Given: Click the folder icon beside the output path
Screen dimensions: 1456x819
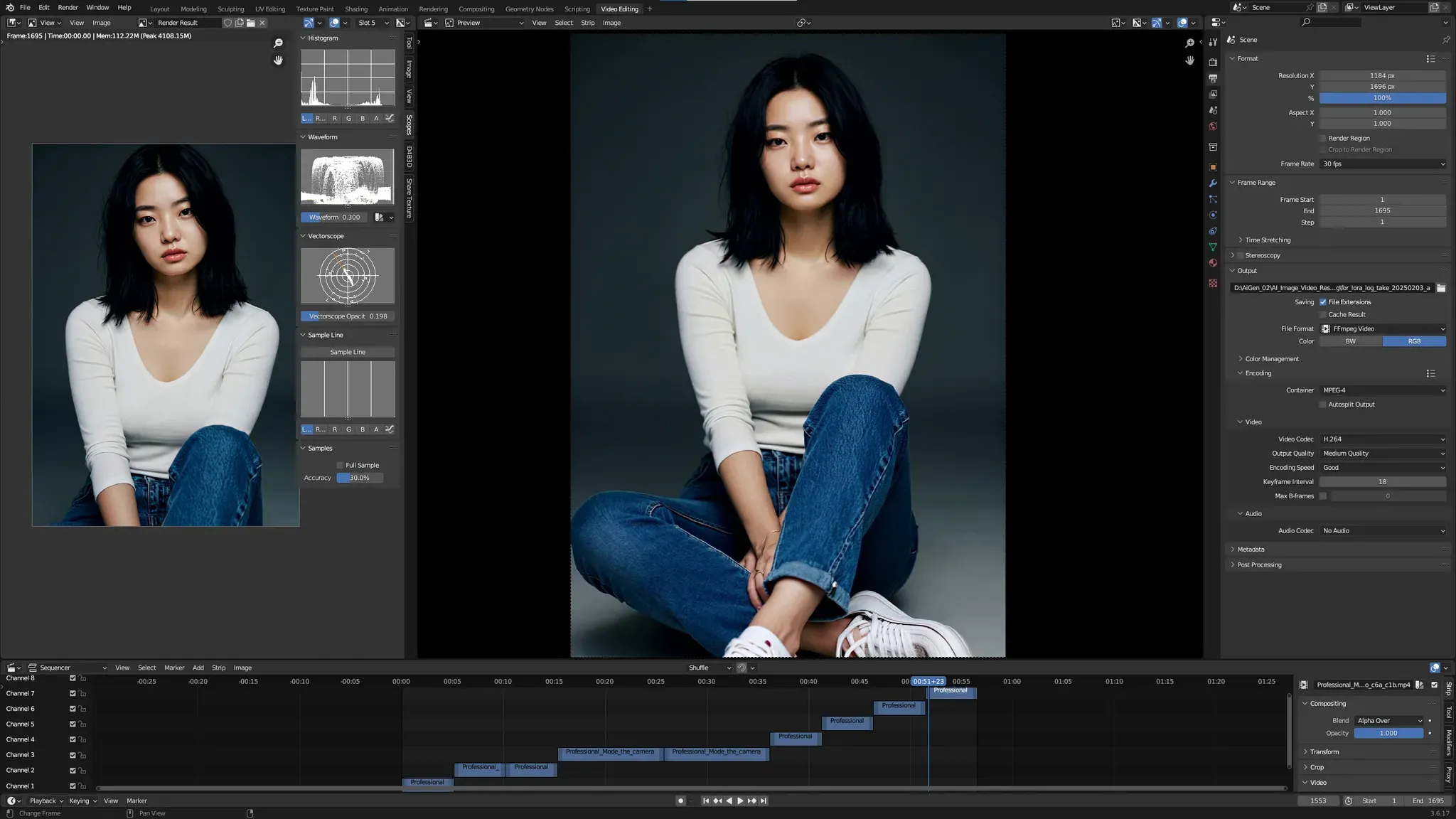Looking at the screenshot, I should coord(1441,288).
